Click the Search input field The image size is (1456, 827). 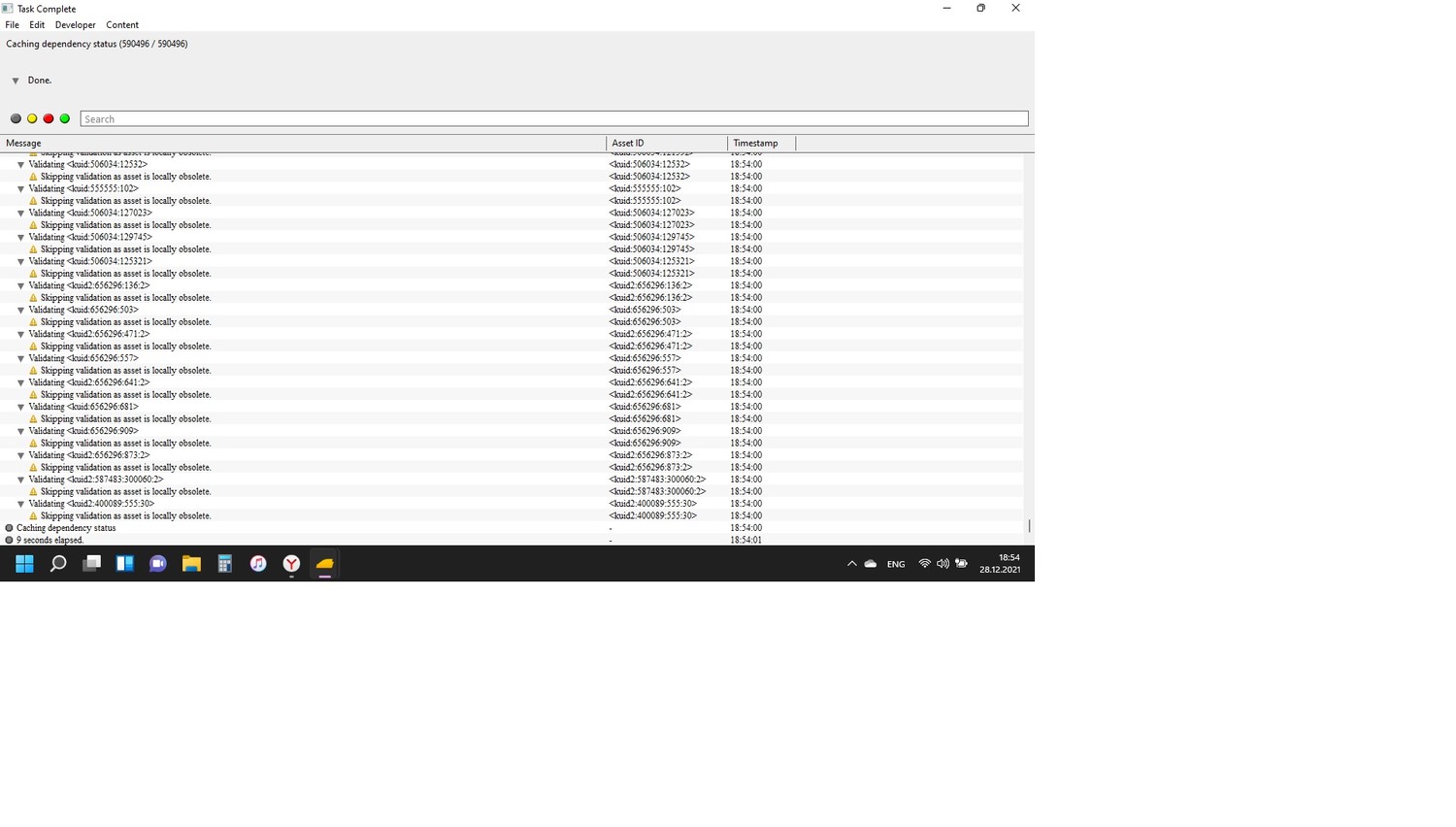(553, 118)
